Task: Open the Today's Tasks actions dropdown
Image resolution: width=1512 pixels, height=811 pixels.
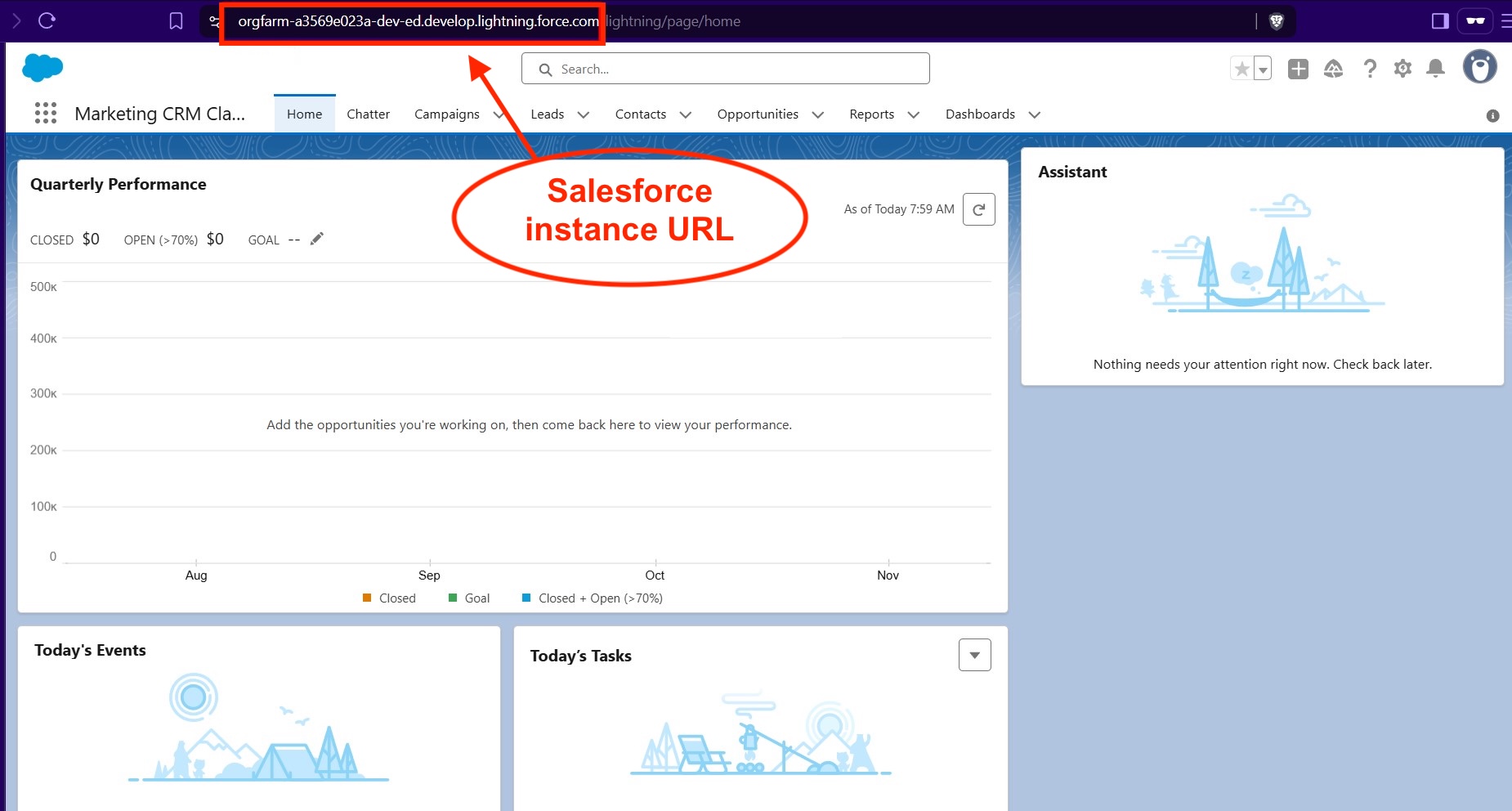Action: coord(973,654)
